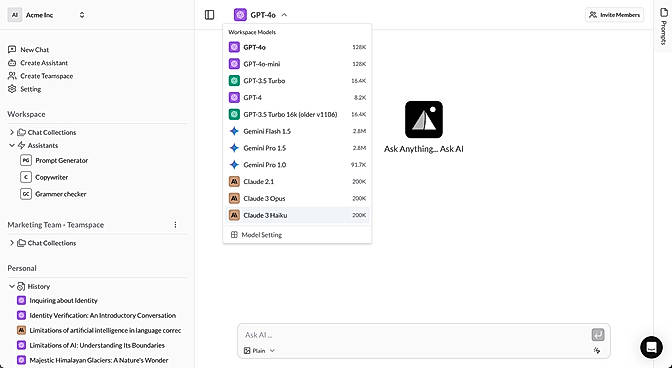Collapse the GPT-4o model dropdown
Screen dimensions: 672x368
(284, 15)
